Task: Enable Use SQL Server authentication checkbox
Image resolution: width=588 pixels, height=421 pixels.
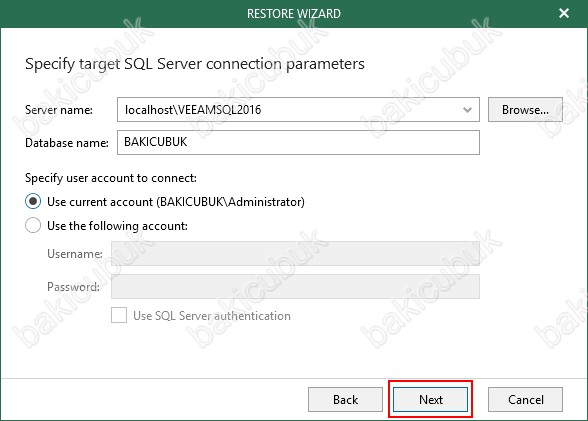Action: [119, 315]
